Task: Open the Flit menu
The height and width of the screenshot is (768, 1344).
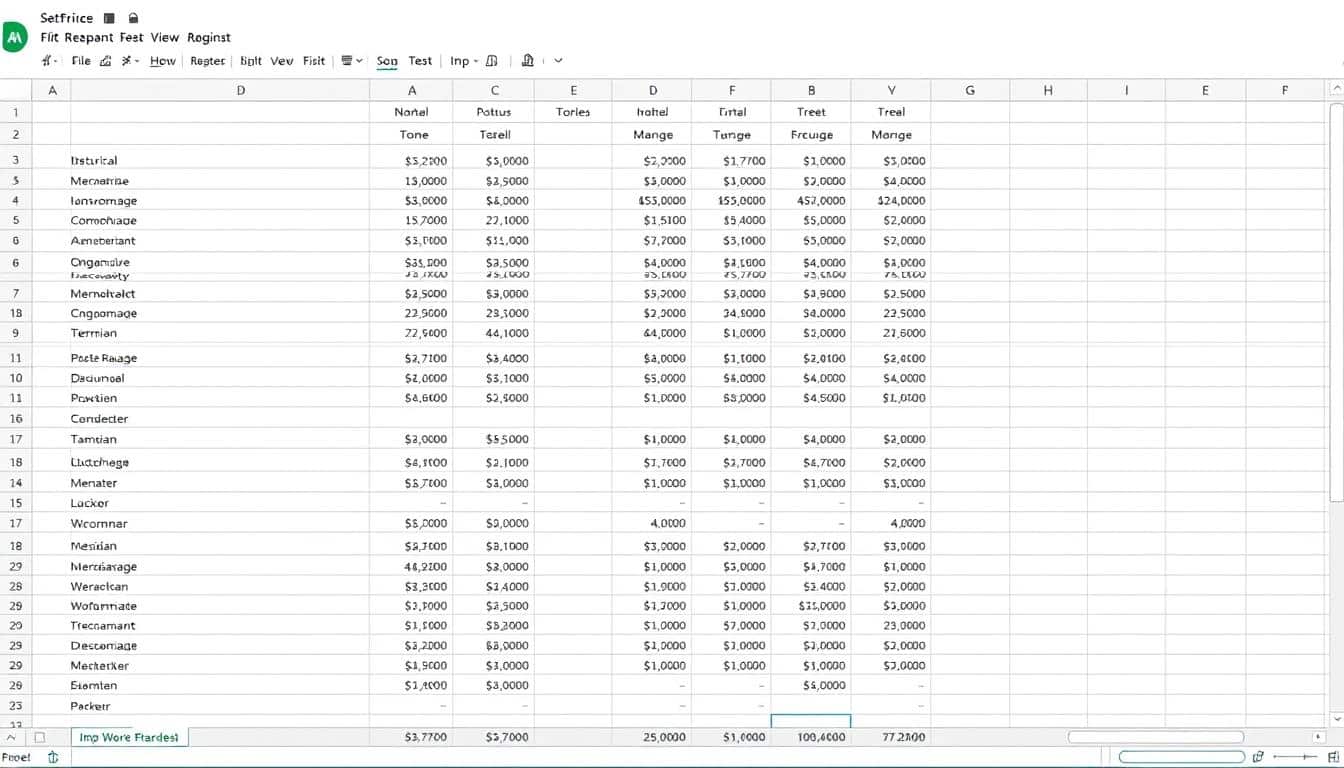Action: tap(49, 37)
